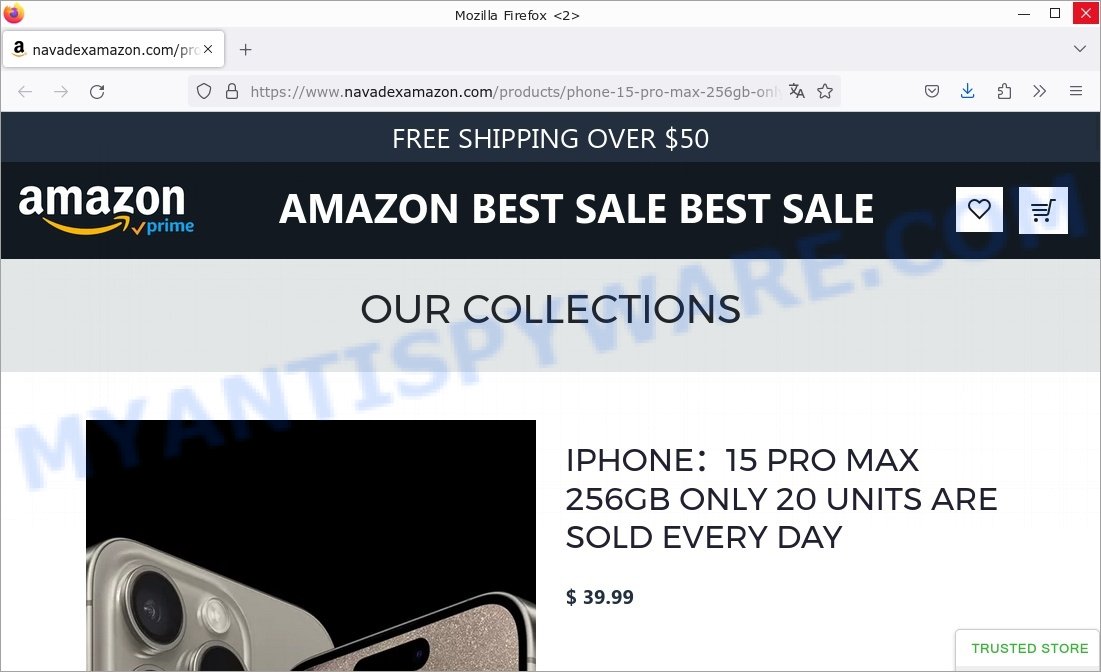
Task: Click the site security padlock icon
Action: (x=232, y=91)
